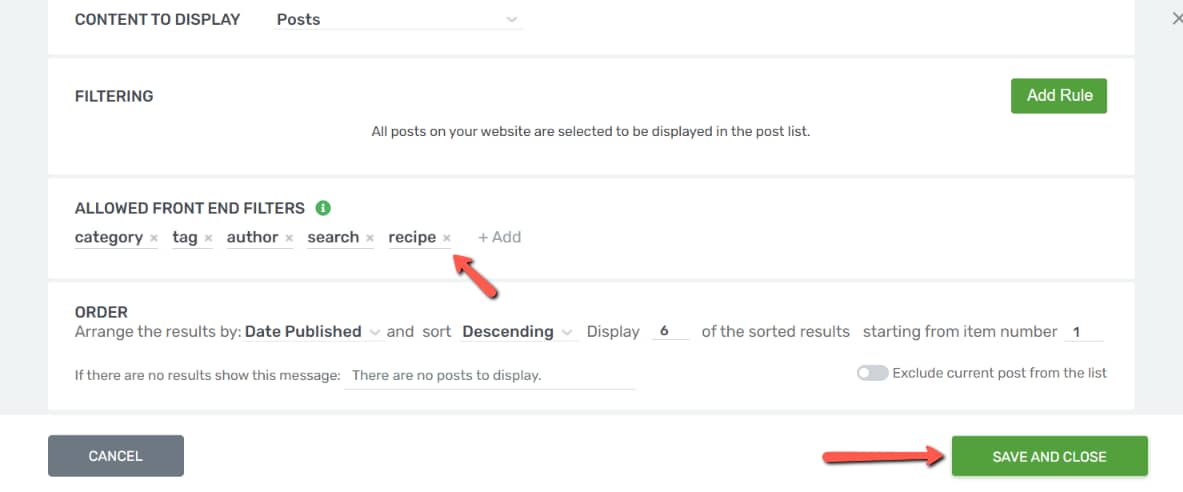Open the Content to Display dropdown
Image resolution: width=1183 pixels, height=492 pixels.
[x=398, y=20]
